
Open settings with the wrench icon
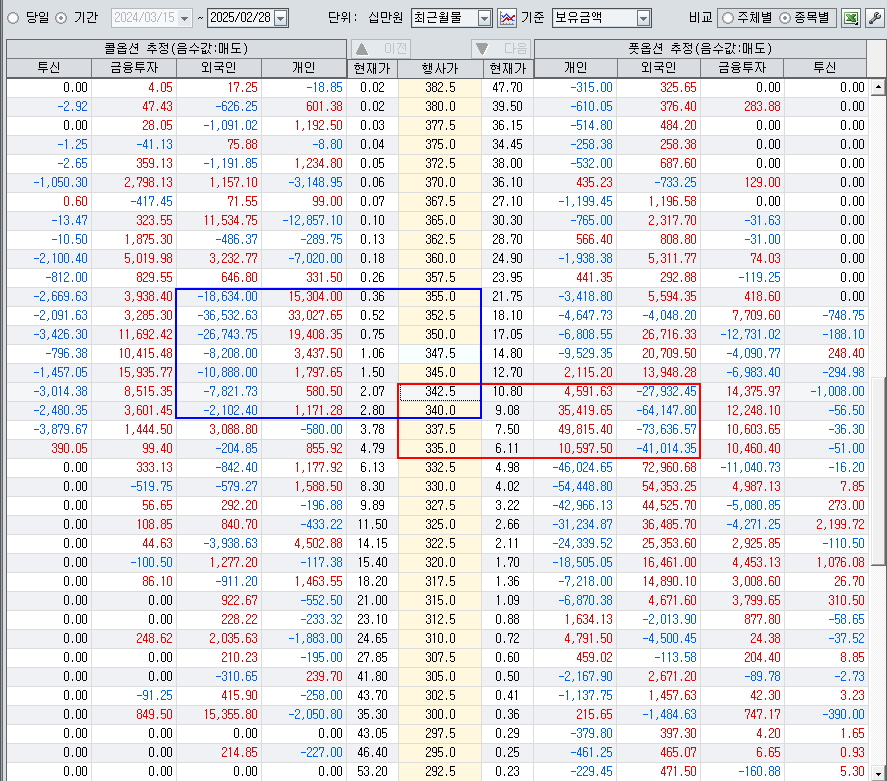pos(873,18)
